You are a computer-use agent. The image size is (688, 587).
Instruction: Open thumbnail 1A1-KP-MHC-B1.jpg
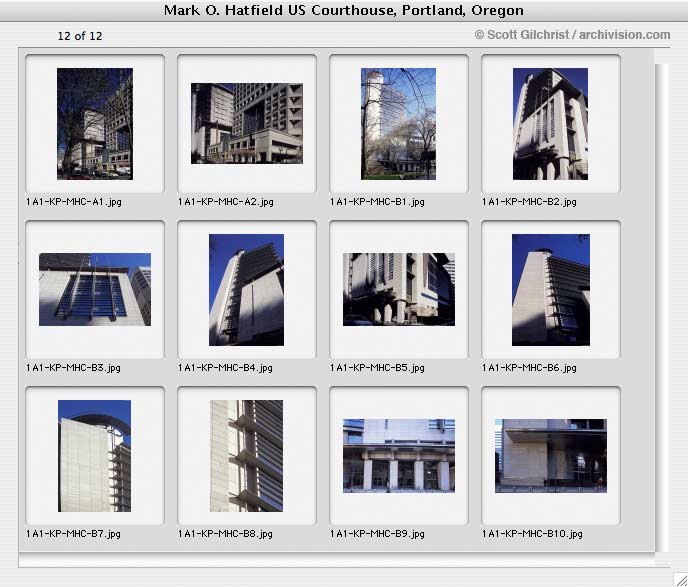[x=398, y=124]
